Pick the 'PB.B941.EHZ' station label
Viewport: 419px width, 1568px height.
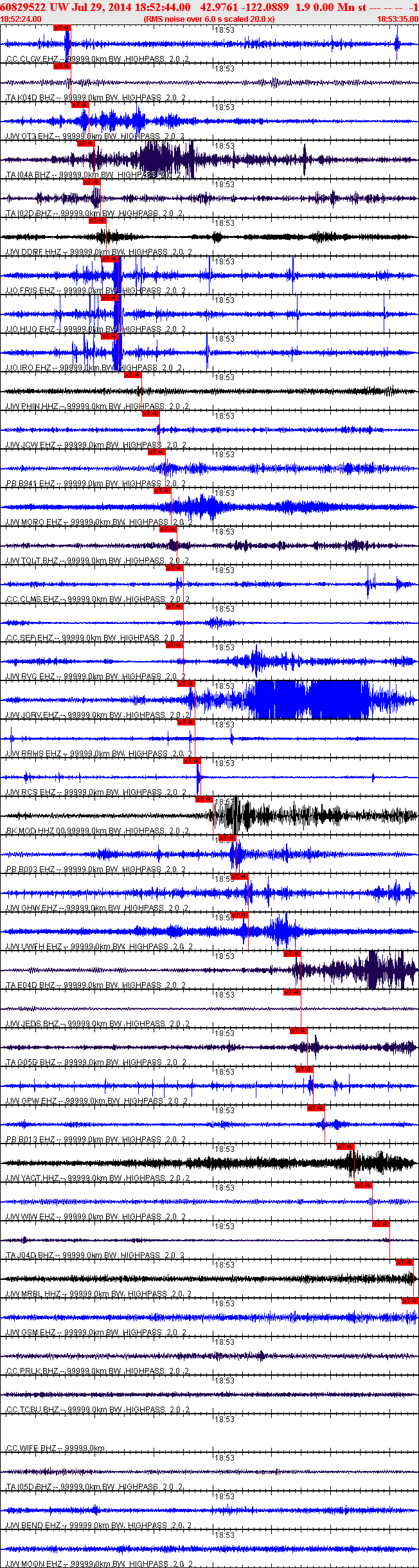31,484
